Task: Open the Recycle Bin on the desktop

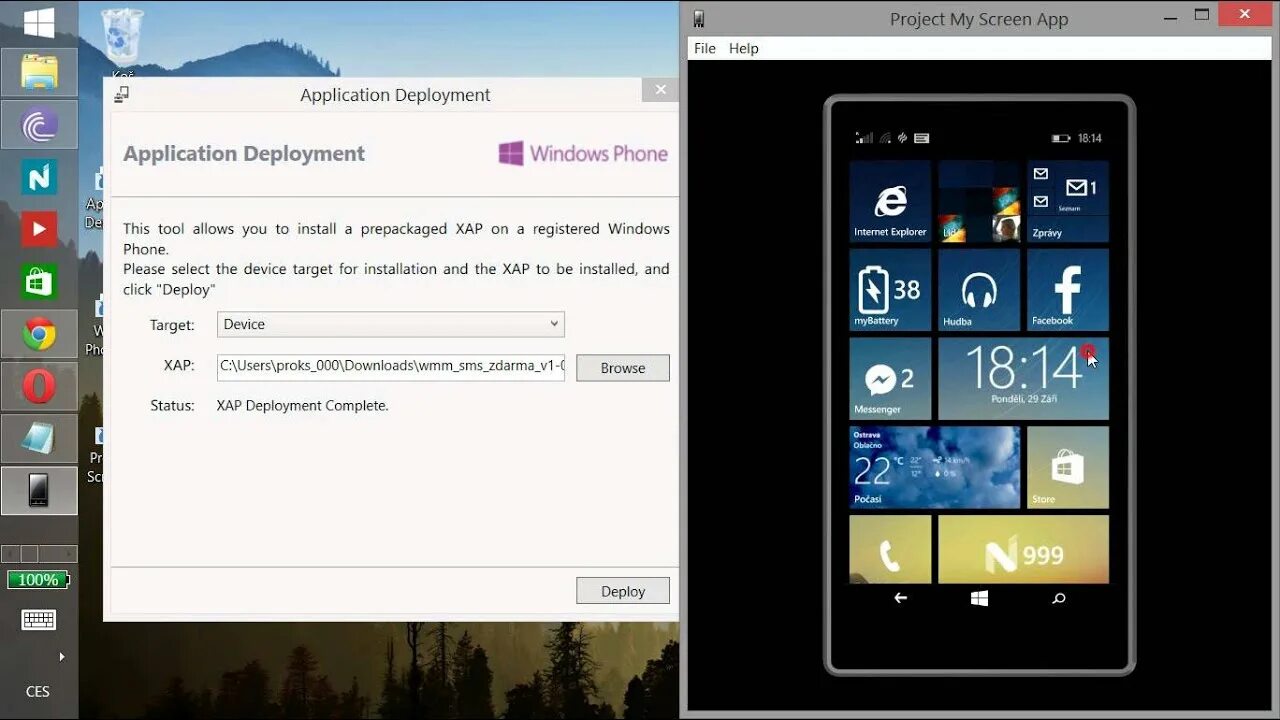Action: (123, 40)
